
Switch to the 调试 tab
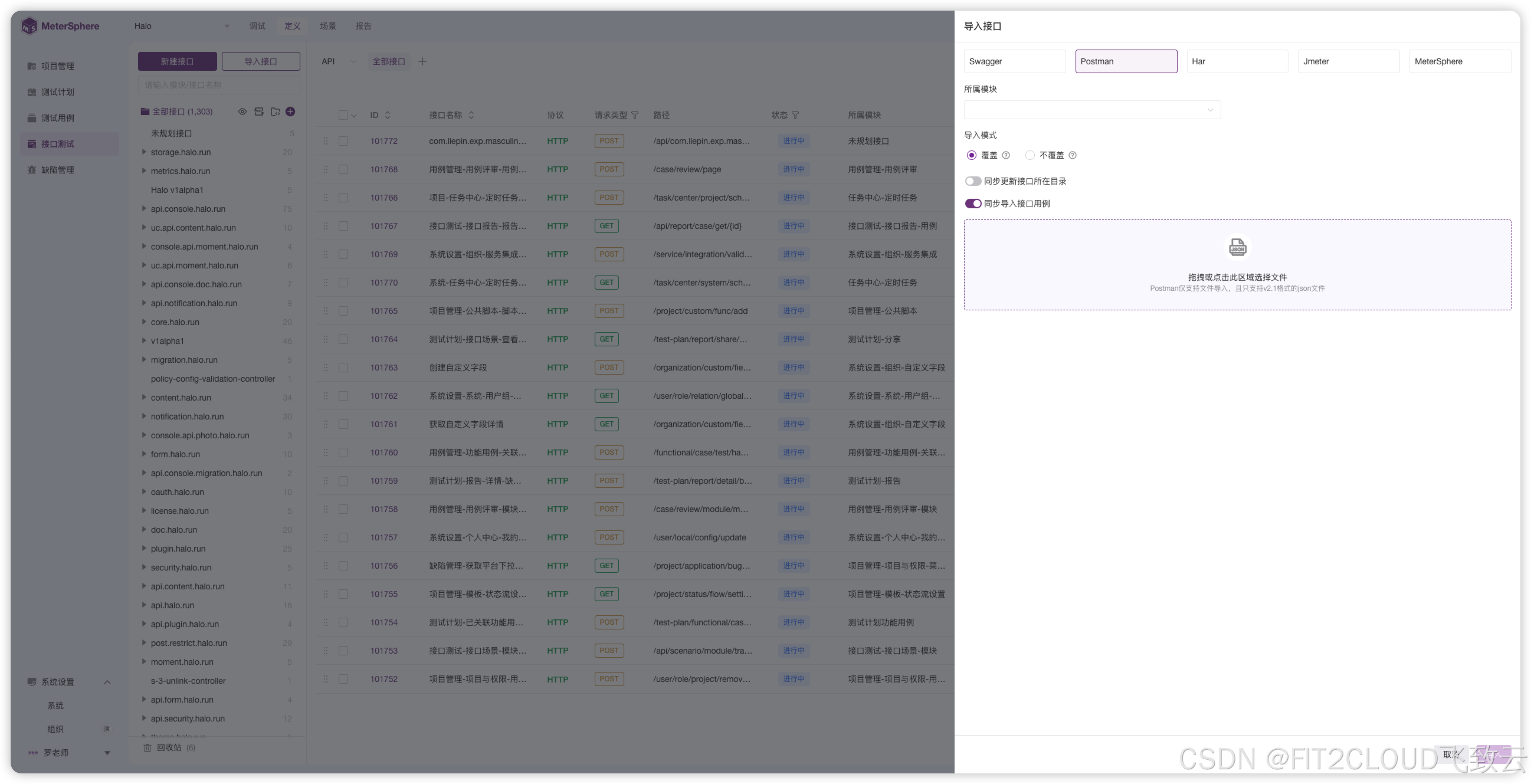pyautogui.click(x=257, y=26)
